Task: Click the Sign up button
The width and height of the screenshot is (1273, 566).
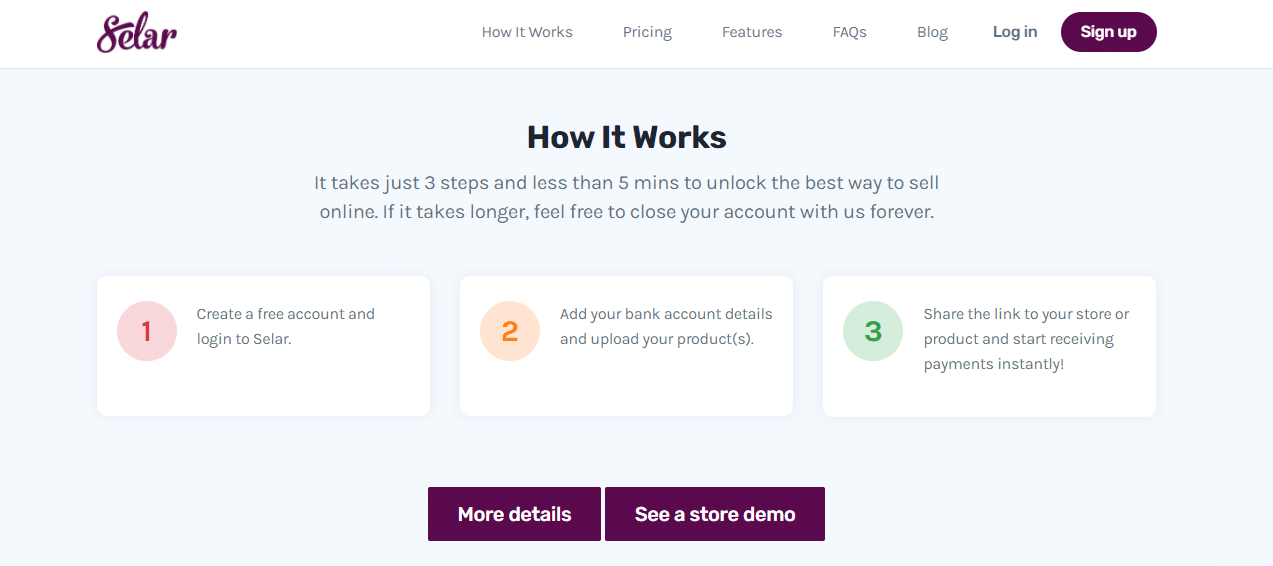Action: coord(1108,32)
